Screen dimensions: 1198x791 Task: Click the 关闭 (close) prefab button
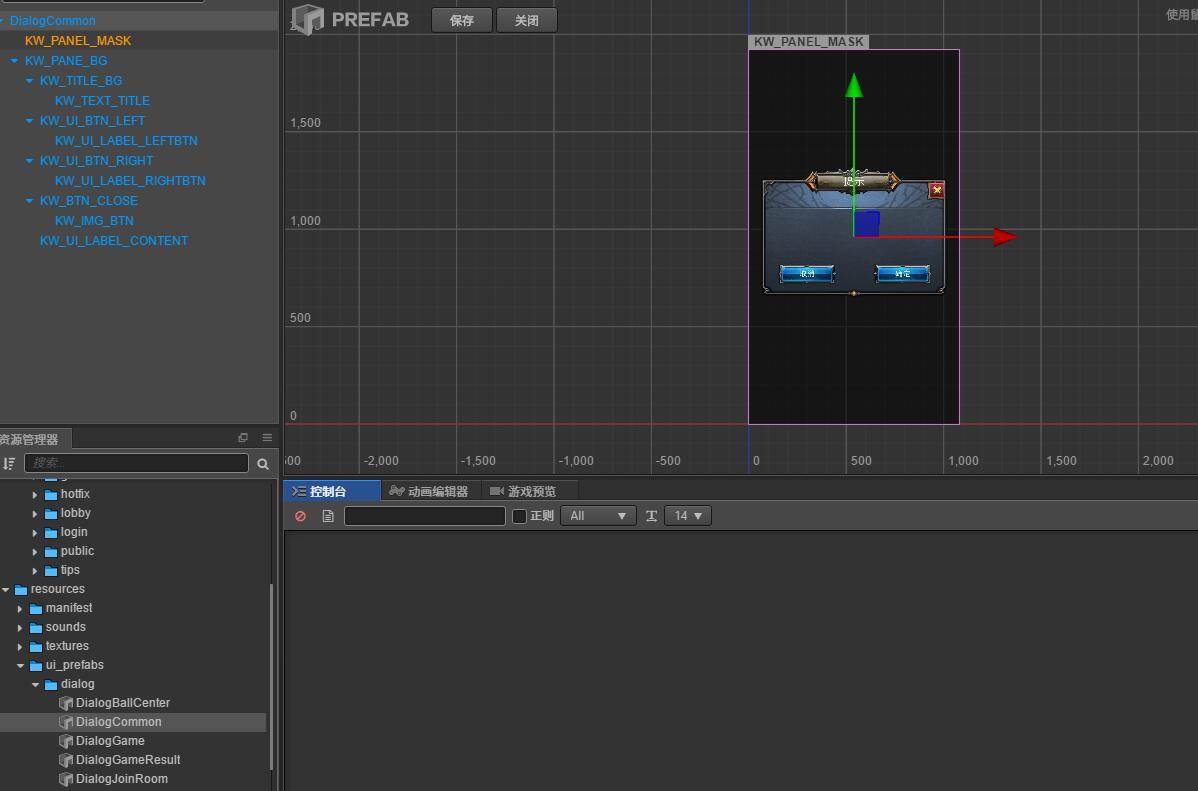click(526, 21)
